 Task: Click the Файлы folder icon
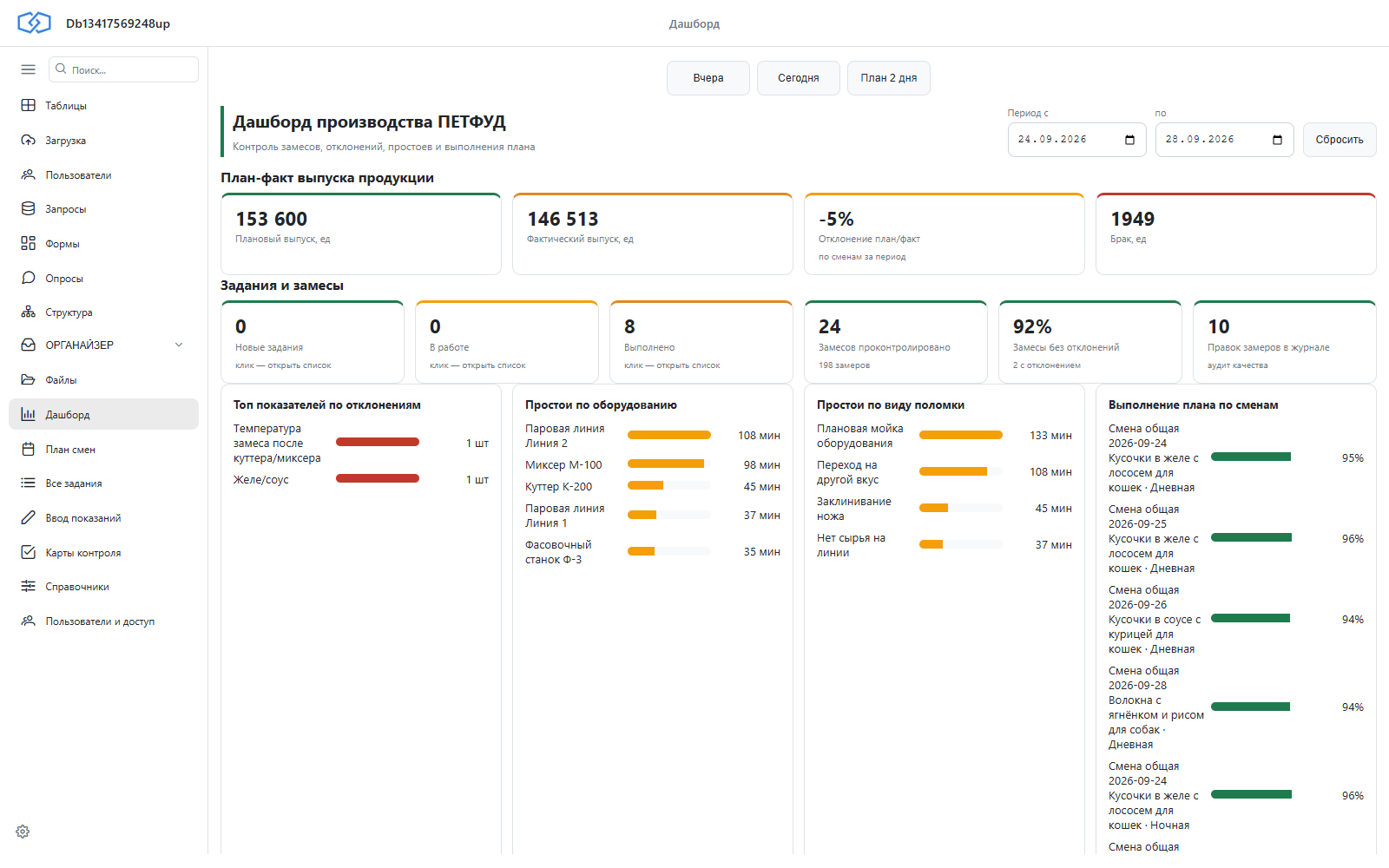pyautogui.click(x=28, y=379)
